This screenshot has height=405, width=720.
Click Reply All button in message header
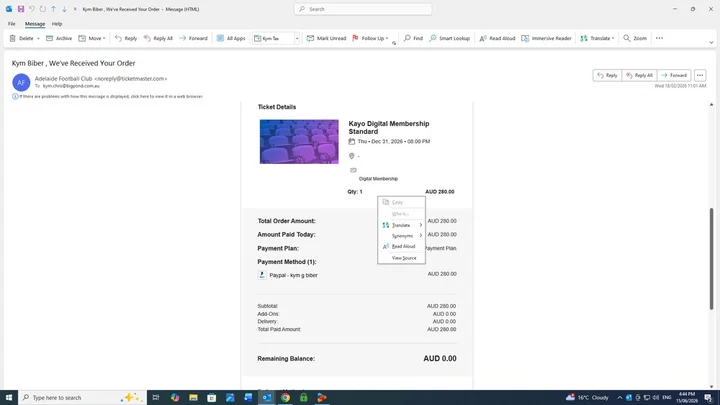tap(639, 75)
